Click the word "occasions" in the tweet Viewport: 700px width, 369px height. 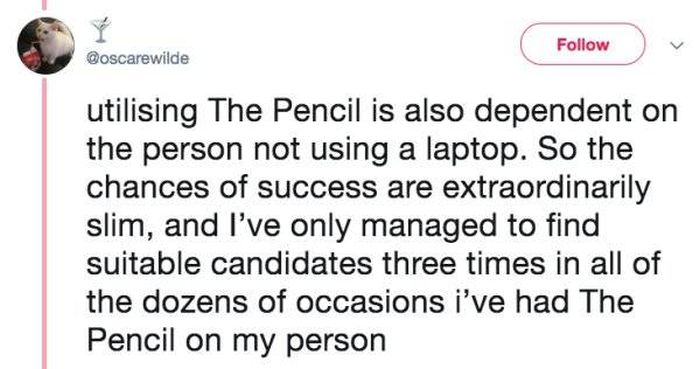(367, 302)
